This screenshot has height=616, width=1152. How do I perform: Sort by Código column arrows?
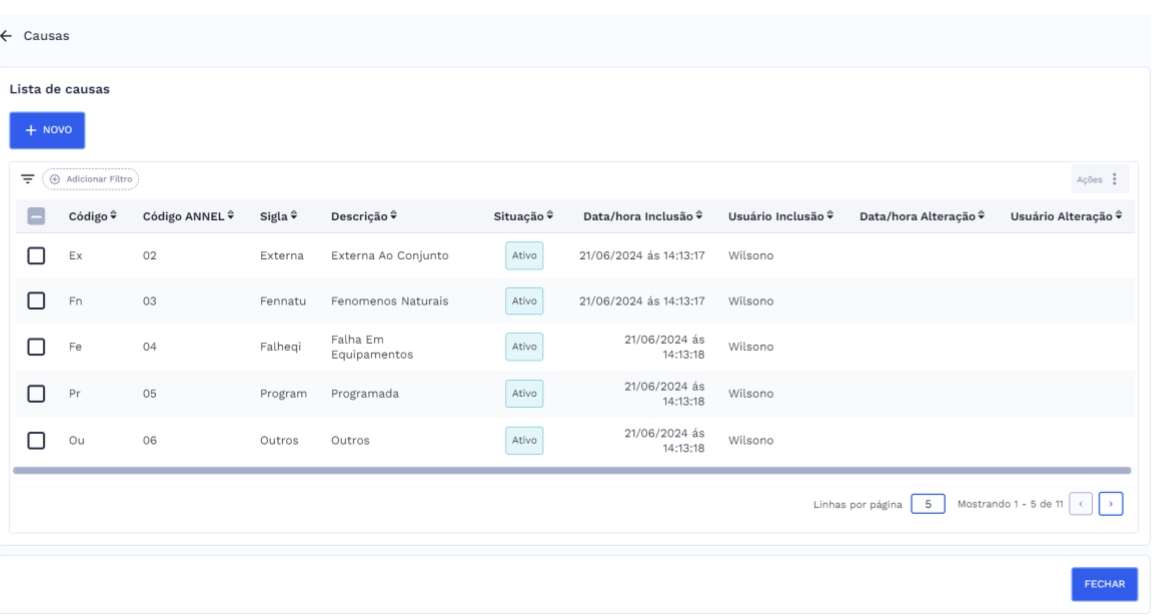113,216
